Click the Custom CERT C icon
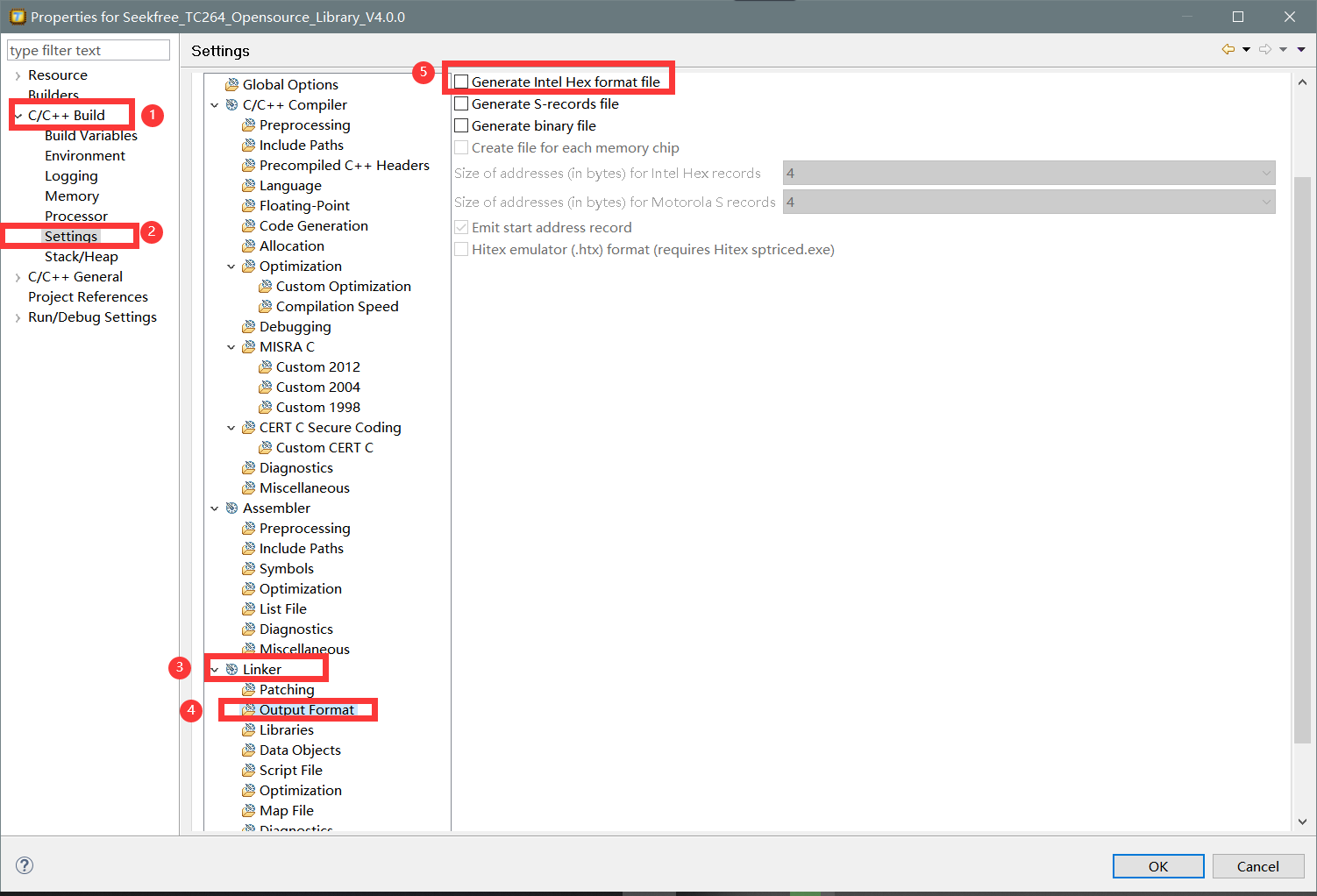Viewport: 1317px width, 896px height. point(265,448)
